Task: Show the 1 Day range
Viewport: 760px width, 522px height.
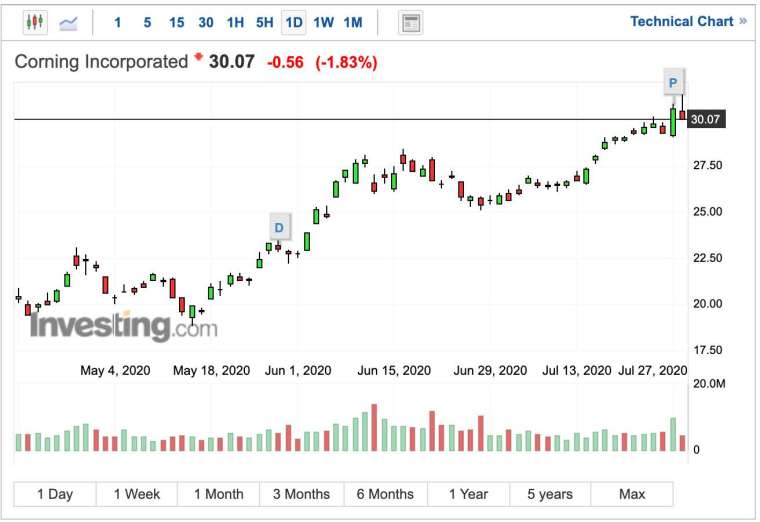Action: point(55,494)
